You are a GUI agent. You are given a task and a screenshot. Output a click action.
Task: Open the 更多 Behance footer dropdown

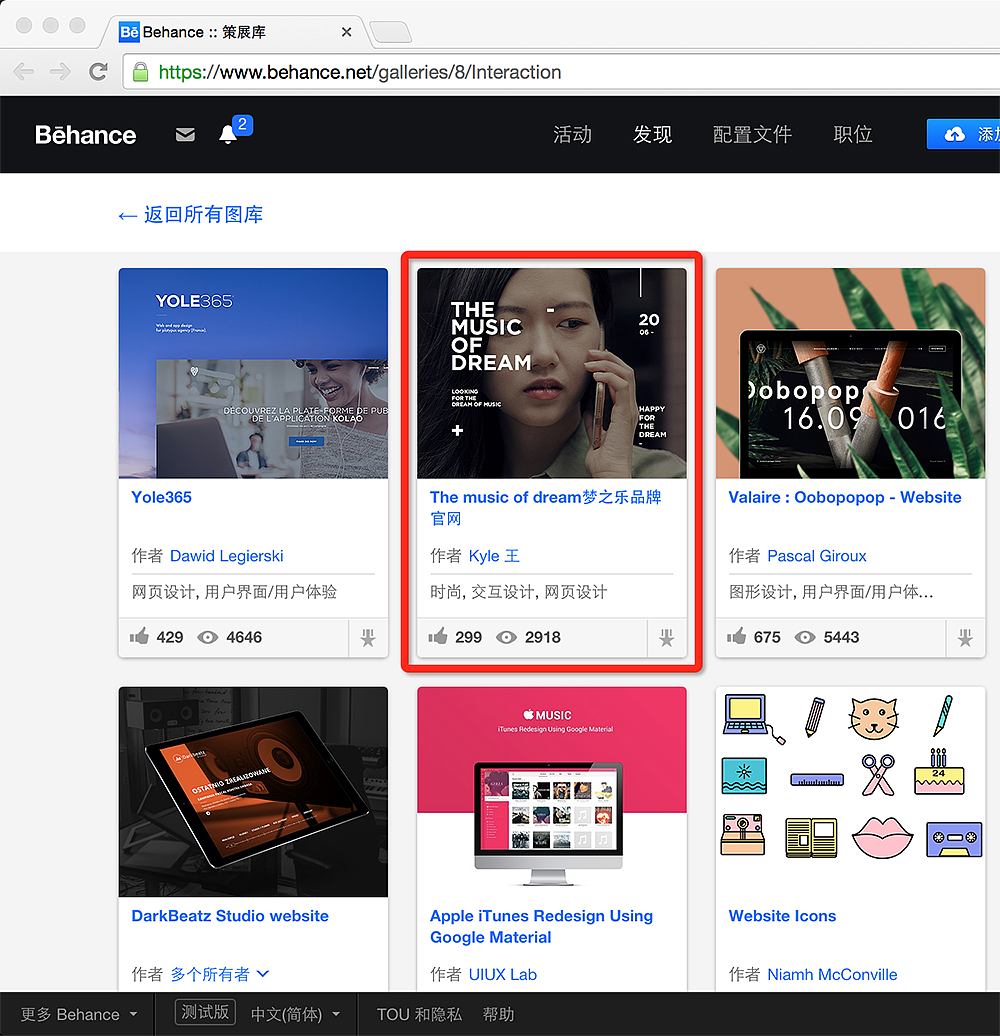[x=79, y=1014]
